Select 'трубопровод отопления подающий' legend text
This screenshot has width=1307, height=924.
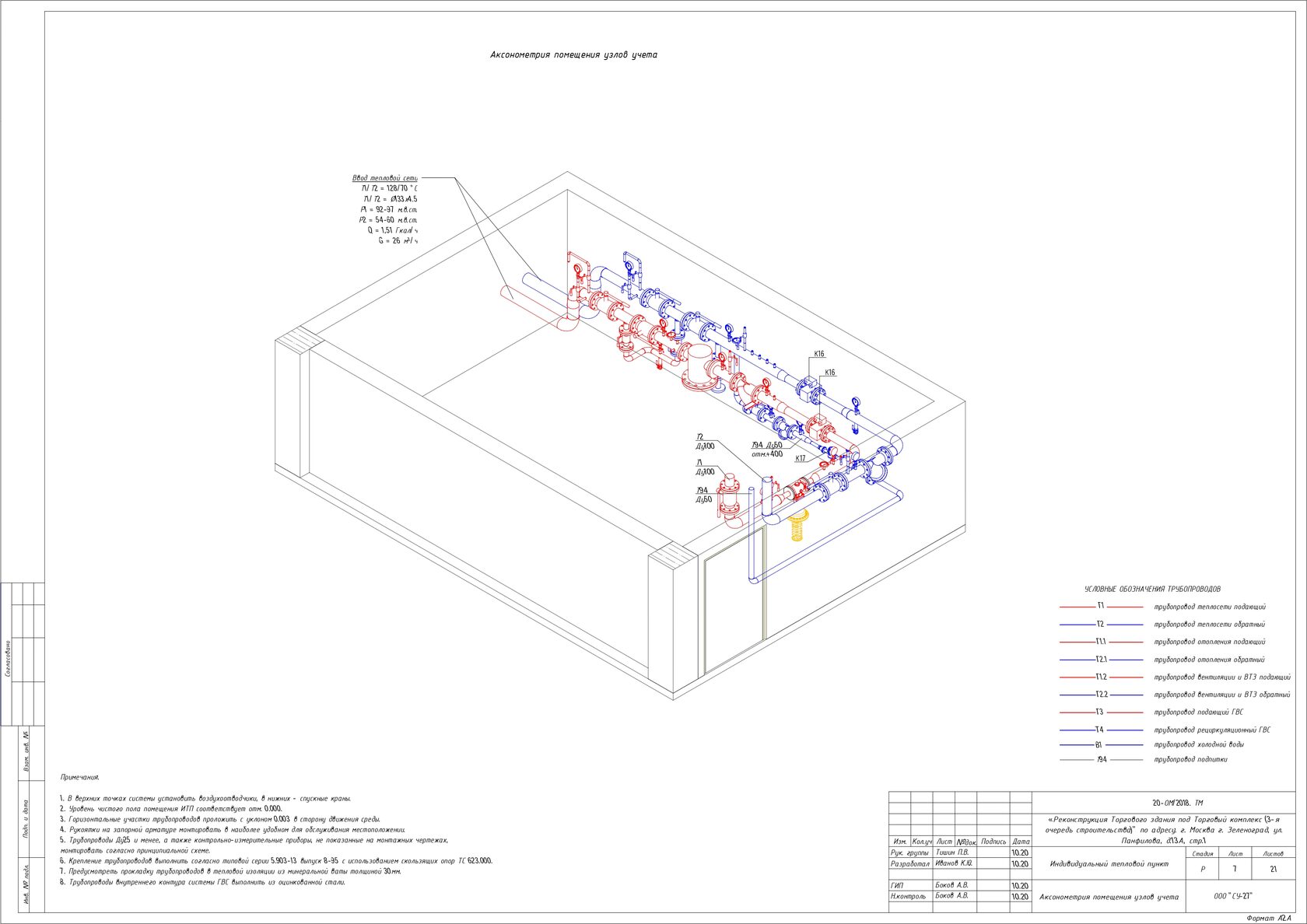click(x=1210, y=642)
